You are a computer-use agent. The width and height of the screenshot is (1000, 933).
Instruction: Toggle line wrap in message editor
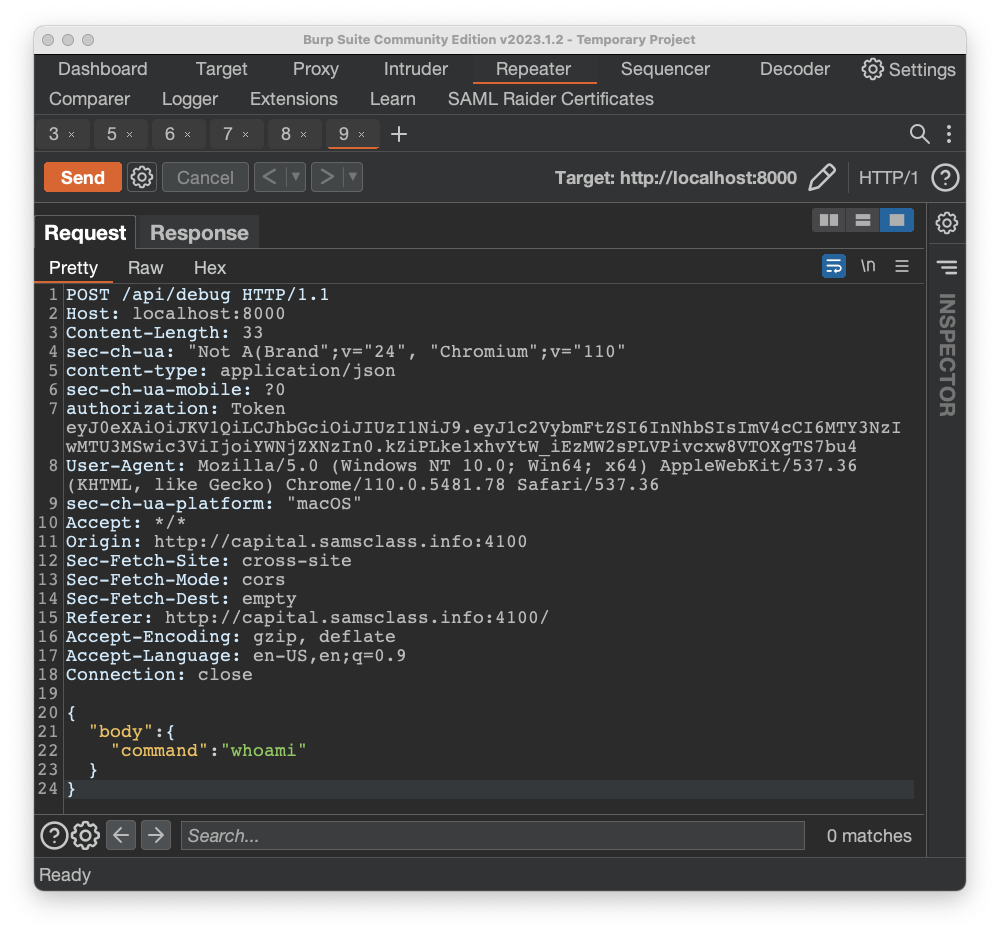point(833,266)
